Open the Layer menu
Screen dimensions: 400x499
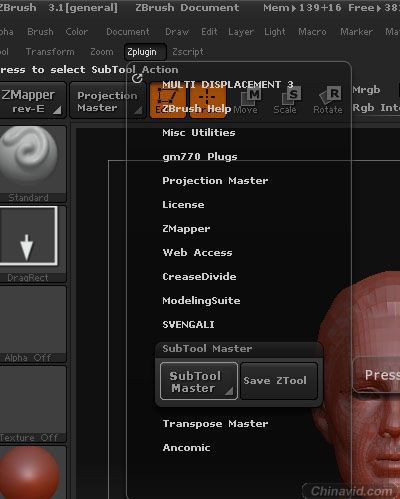241,32
